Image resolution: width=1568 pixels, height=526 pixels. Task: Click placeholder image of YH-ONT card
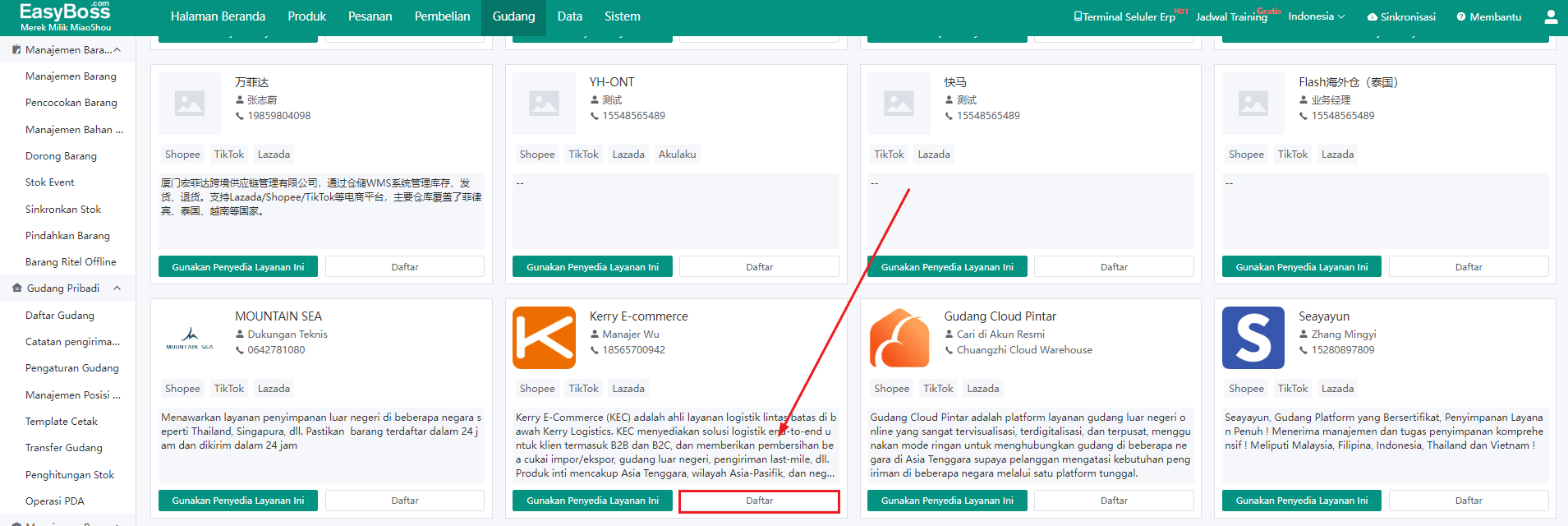[544, 104]
